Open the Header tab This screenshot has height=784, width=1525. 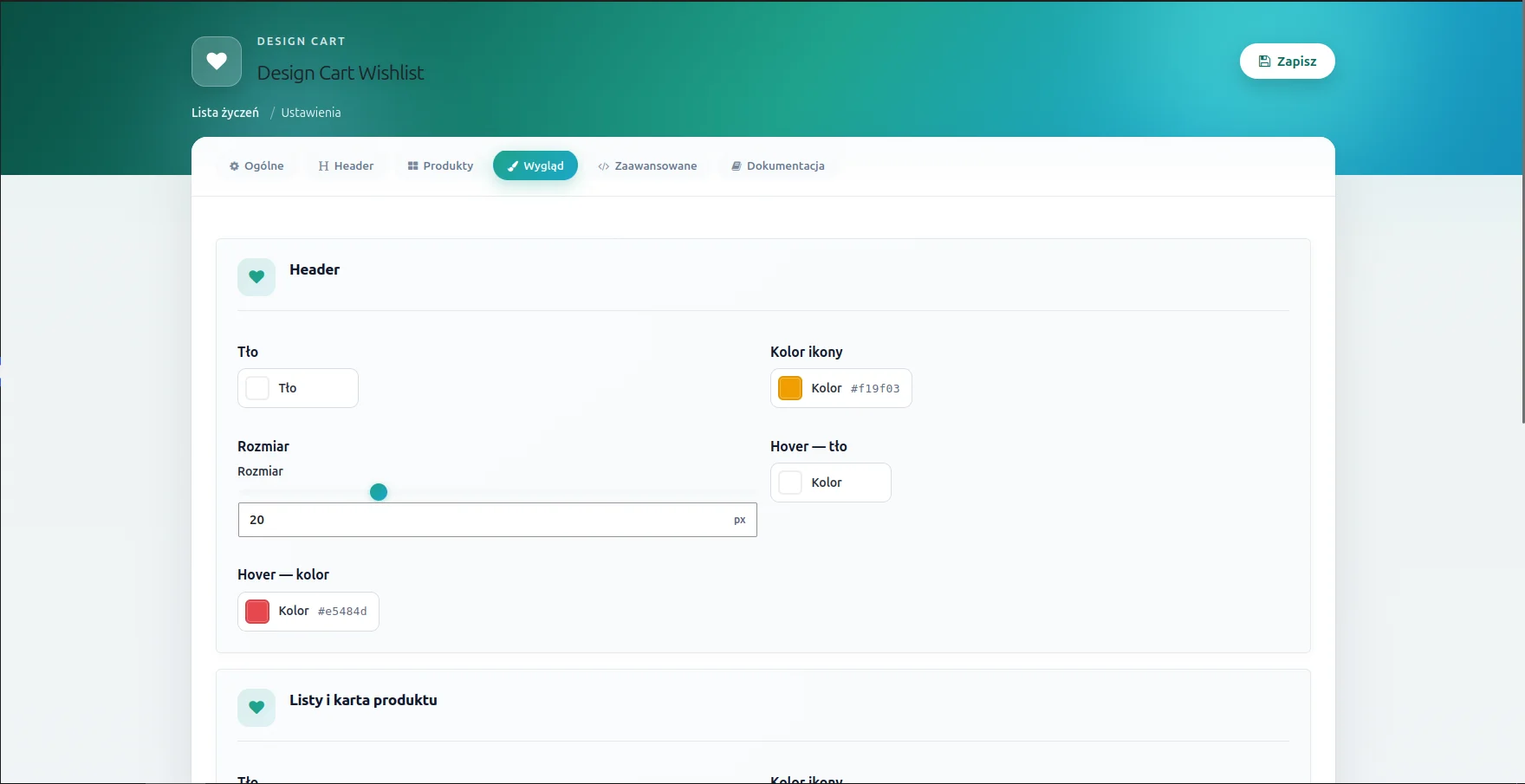point(346,166)
